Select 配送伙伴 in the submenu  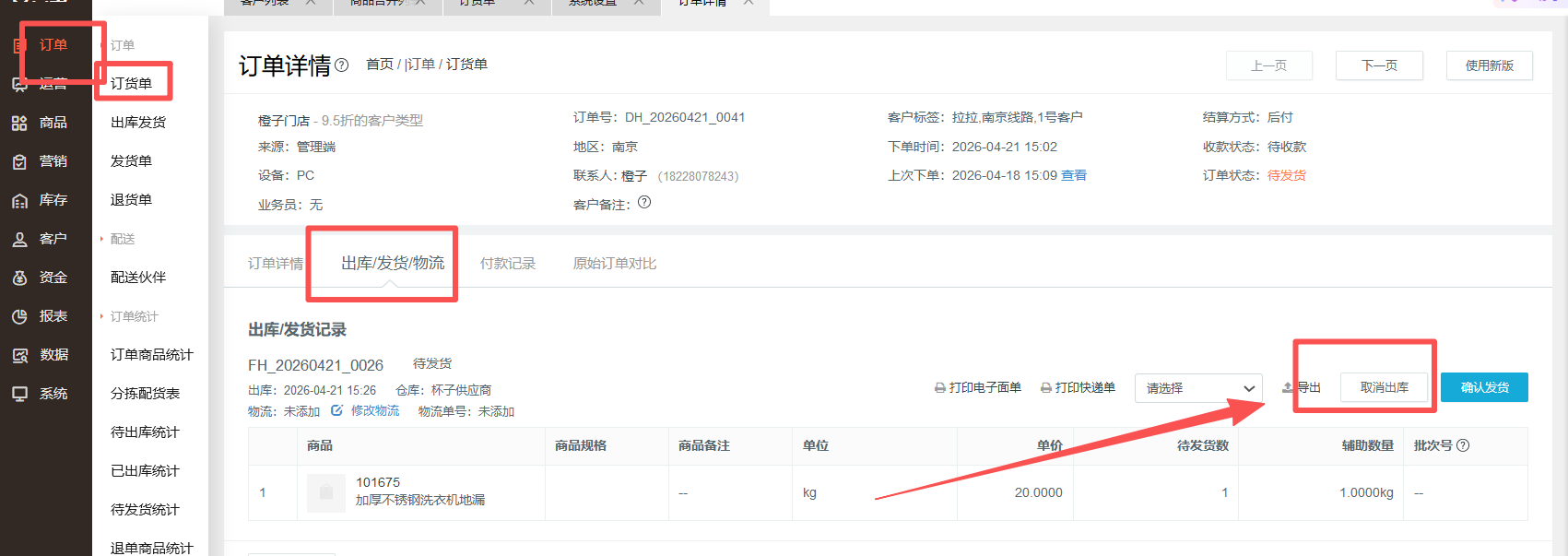(x=138, y=277)
